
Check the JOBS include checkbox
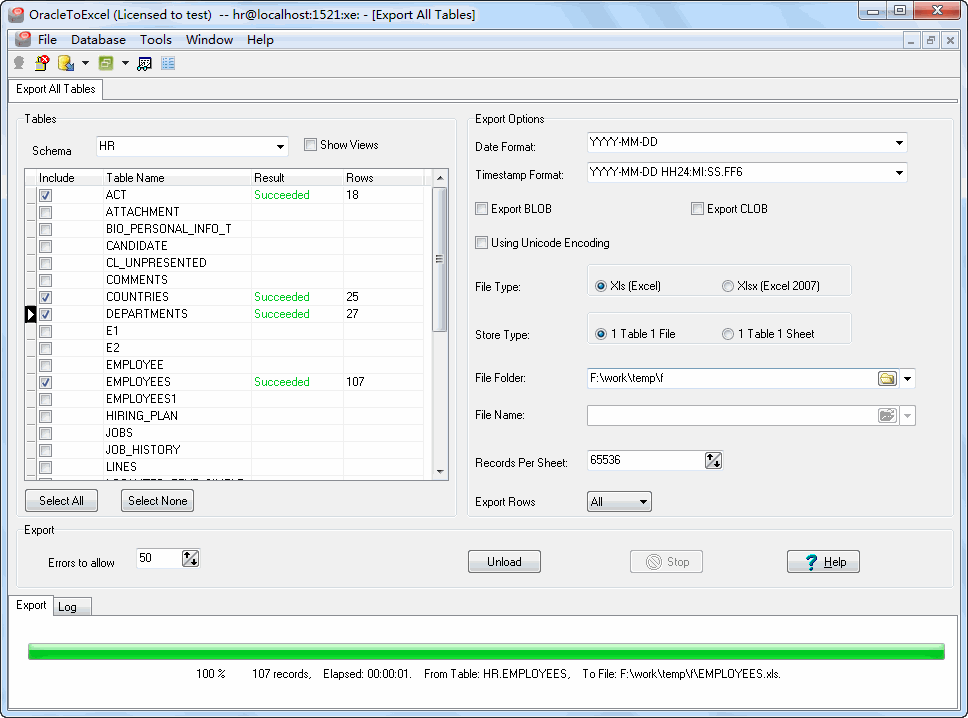coord(46,433)
